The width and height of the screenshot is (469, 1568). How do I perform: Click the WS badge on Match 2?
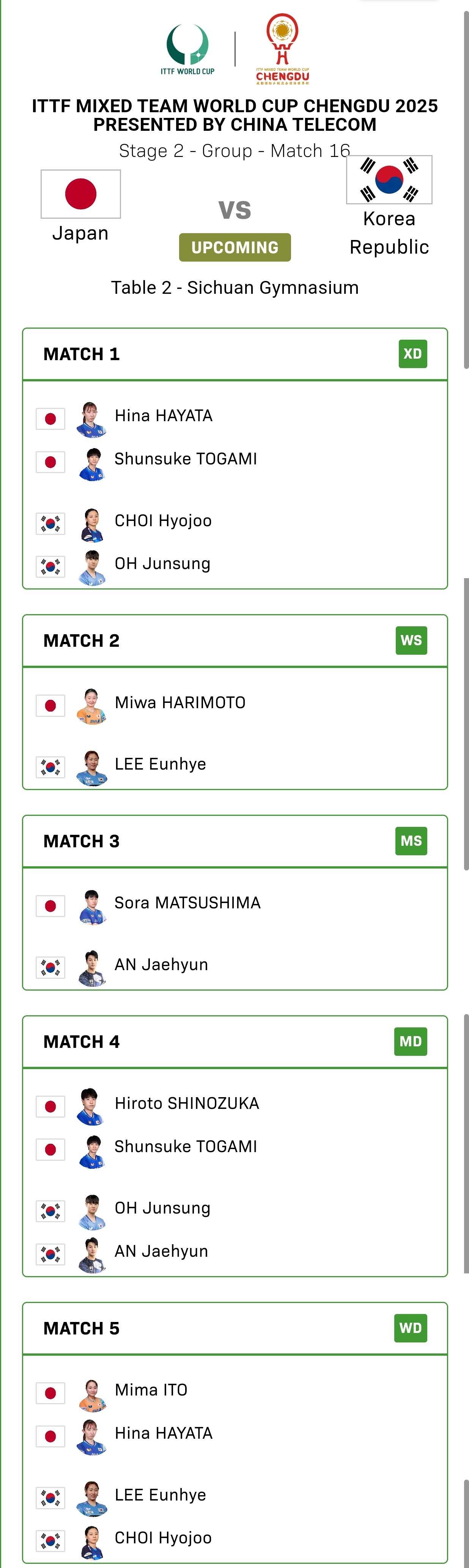[411, 640]
